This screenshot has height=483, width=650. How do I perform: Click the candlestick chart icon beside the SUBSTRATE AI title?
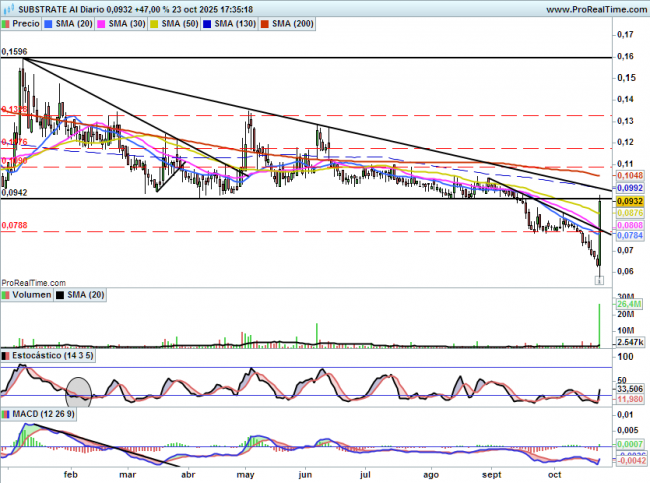tap(7, 7)
